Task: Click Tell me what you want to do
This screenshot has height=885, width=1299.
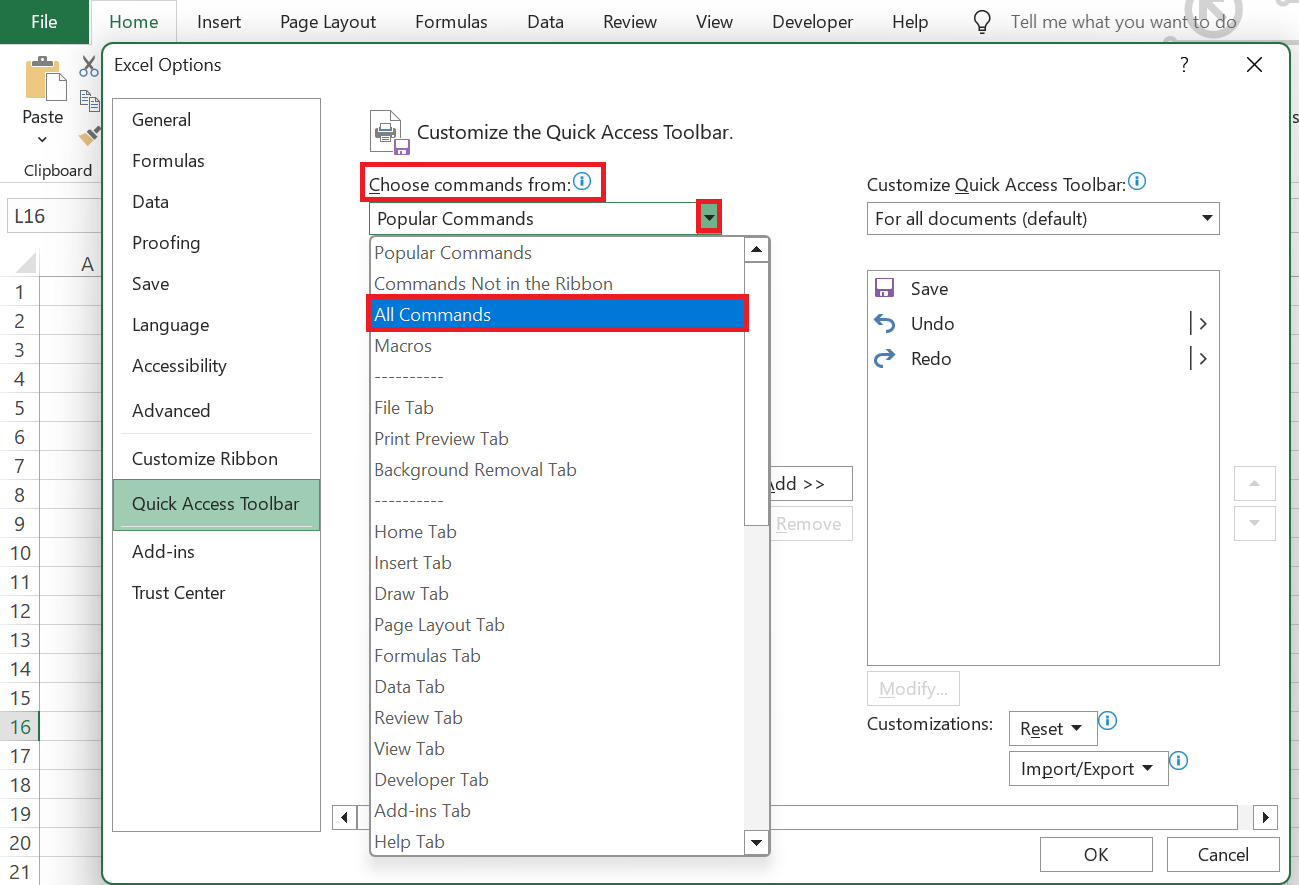Action: pos(1123,21)
